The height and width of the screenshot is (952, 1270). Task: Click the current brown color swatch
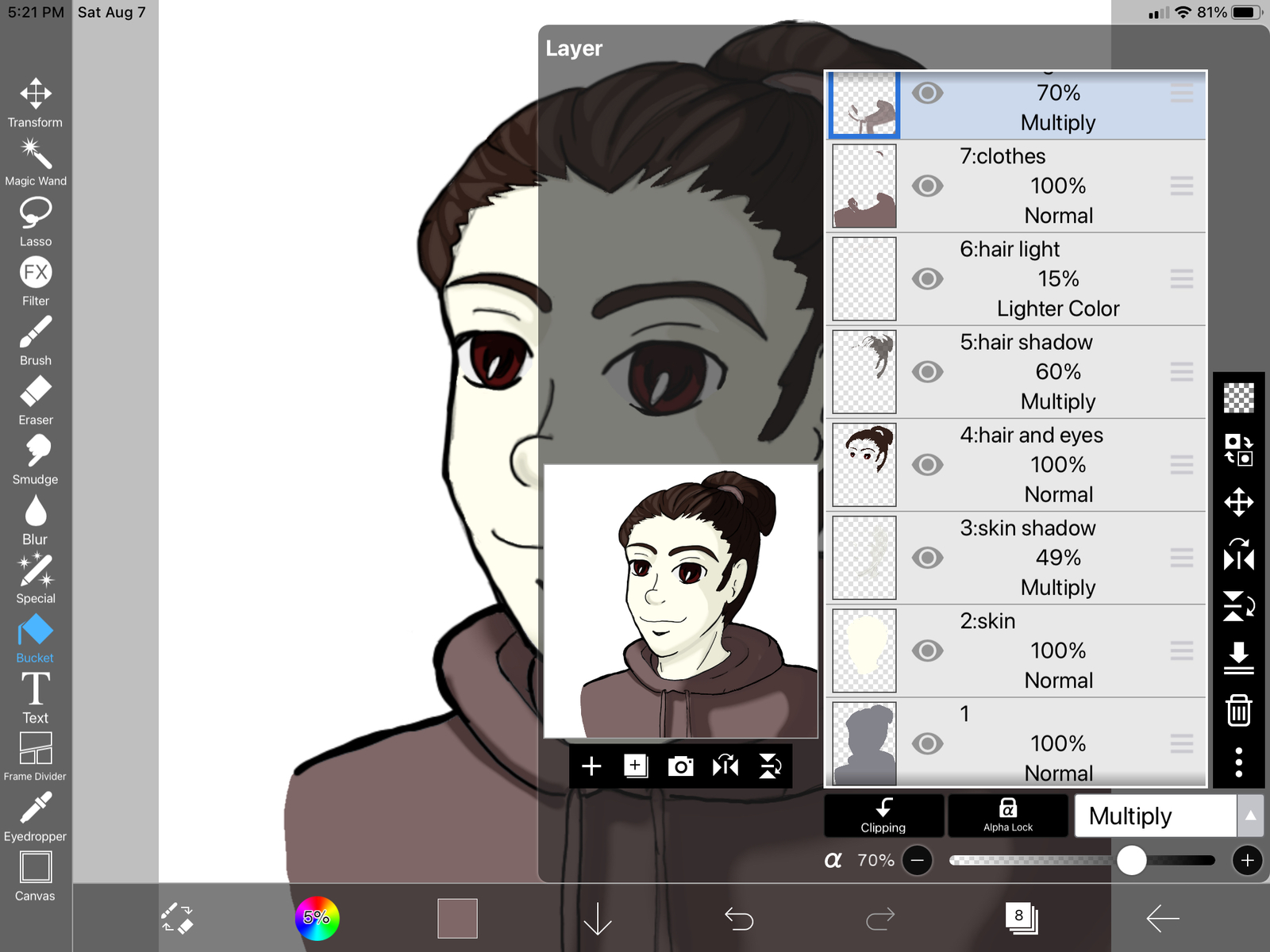pyautogui.click(x=457, y=918)
